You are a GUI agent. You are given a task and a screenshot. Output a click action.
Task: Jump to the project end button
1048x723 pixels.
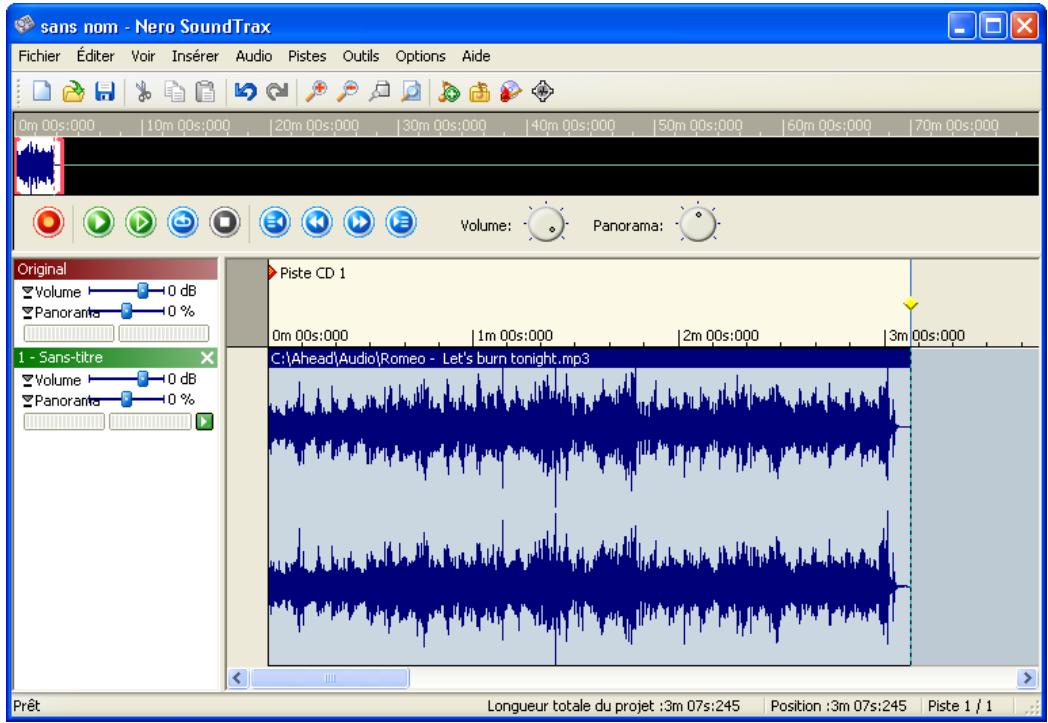[401, 223]
